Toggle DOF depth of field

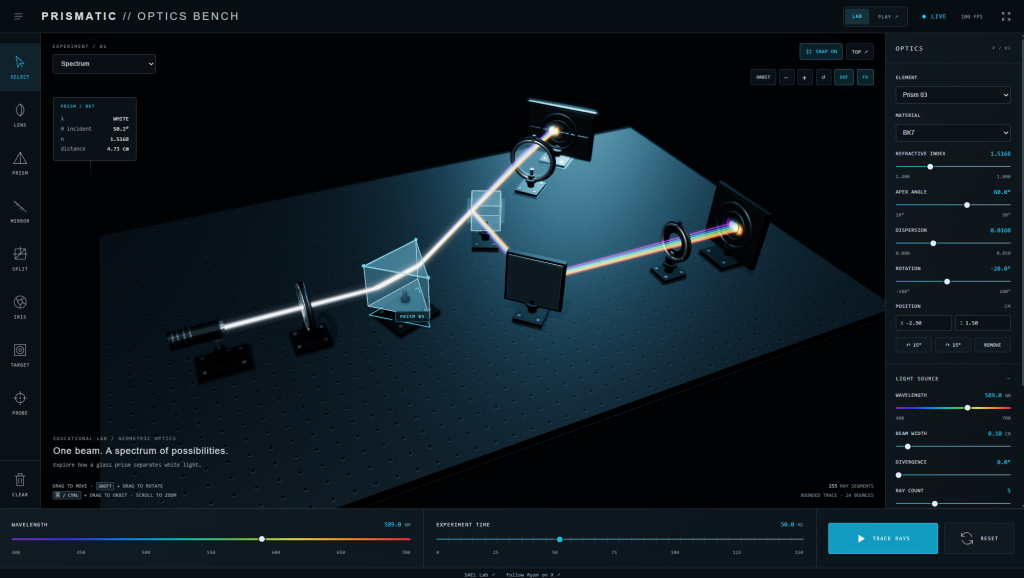[x=844, y=77]
